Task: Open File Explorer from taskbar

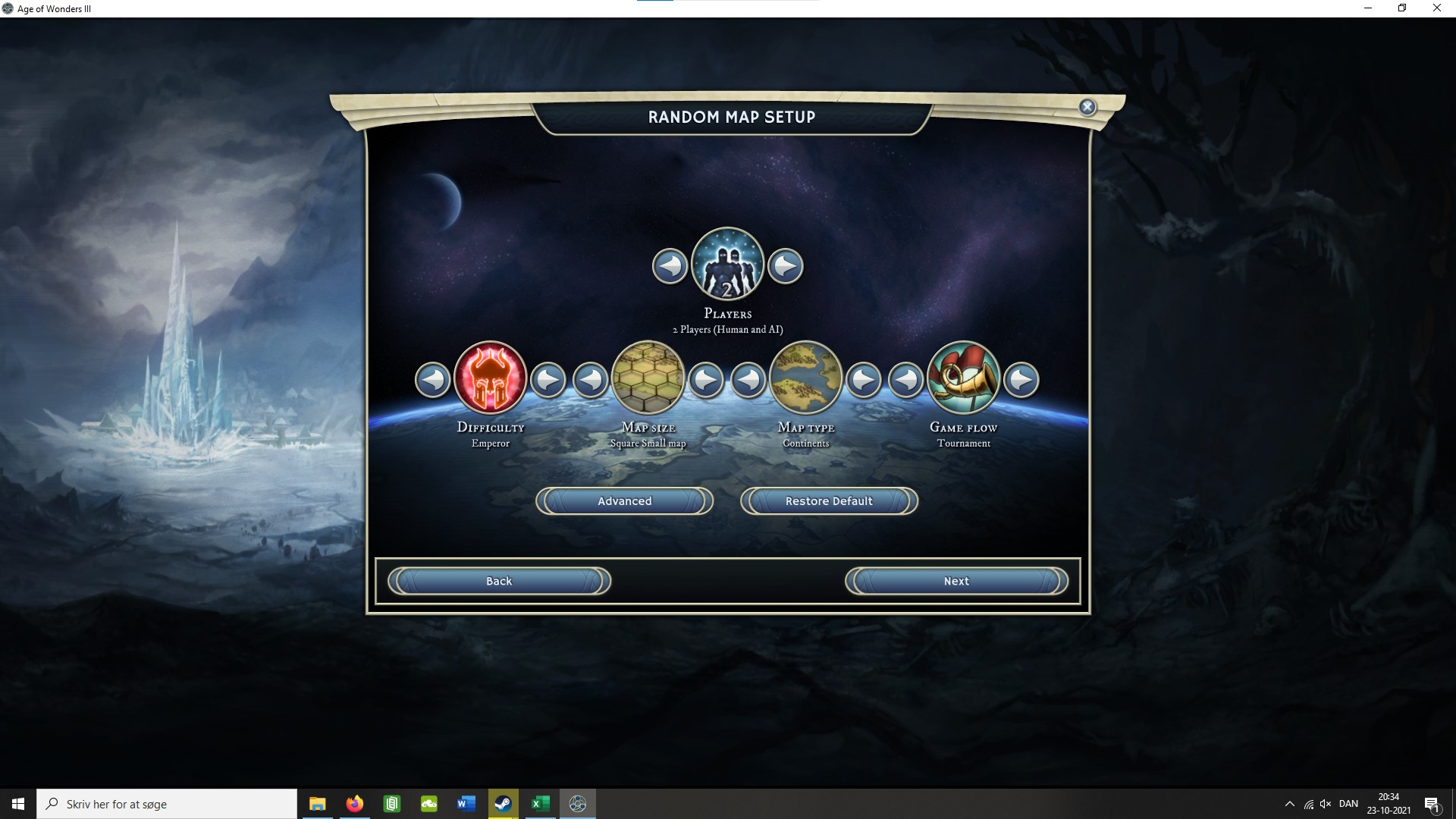Action: (x=318, y=804)
